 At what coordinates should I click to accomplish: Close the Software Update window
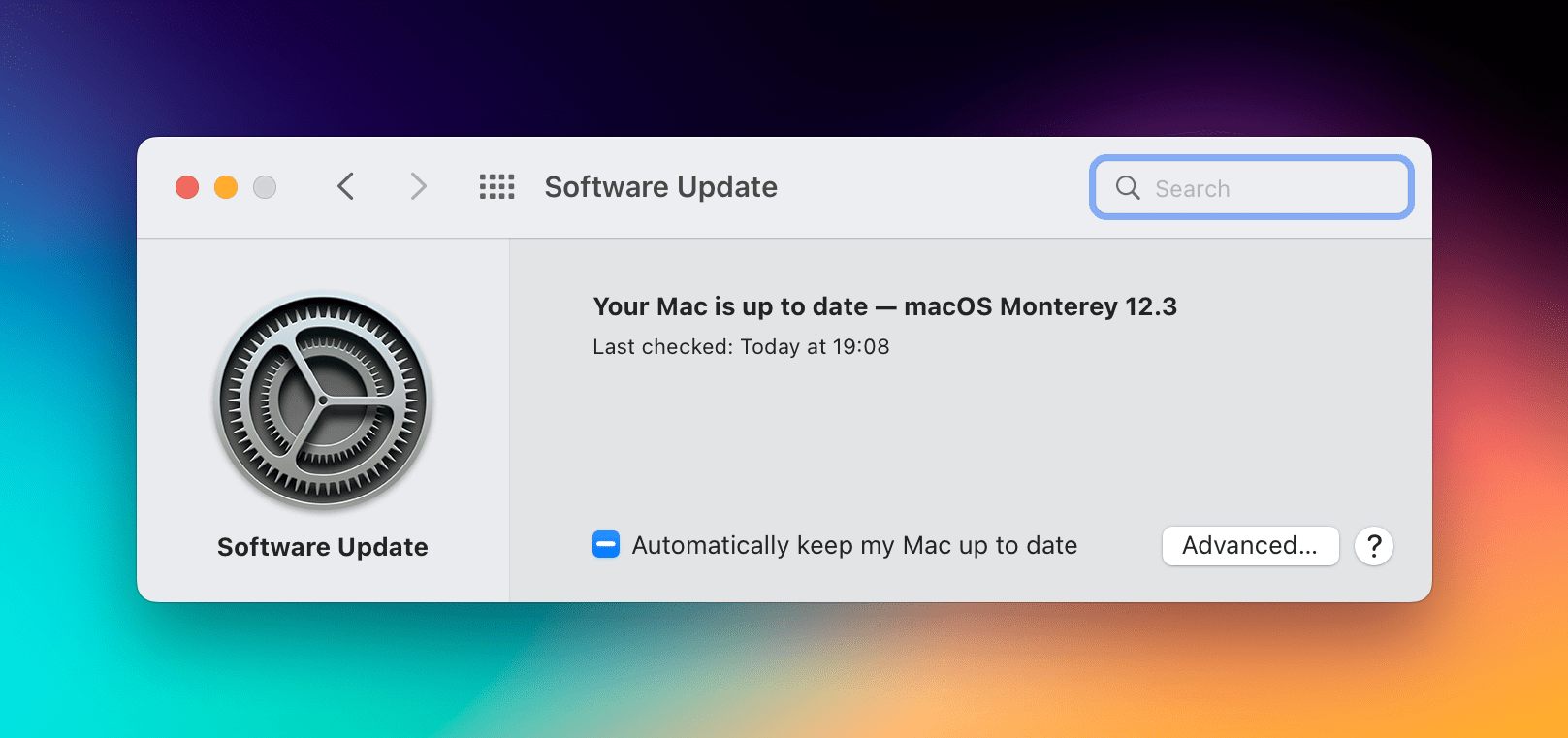187,187
